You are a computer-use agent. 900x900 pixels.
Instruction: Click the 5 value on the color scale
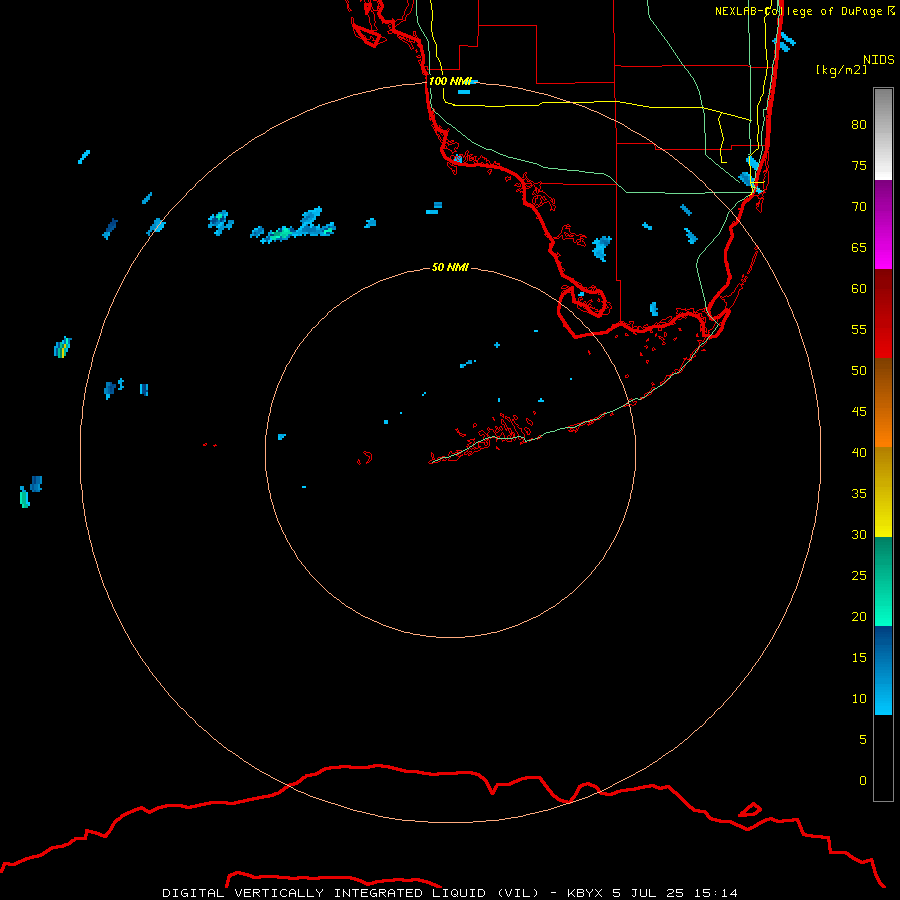(x=863, y=740)
